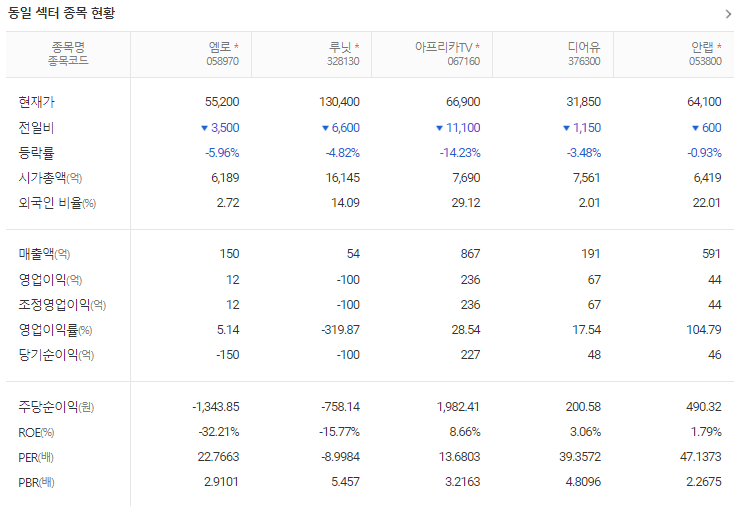Click the 주당순이익(원) row label
Screen dimensions: 747x506
tap(56, 407)
